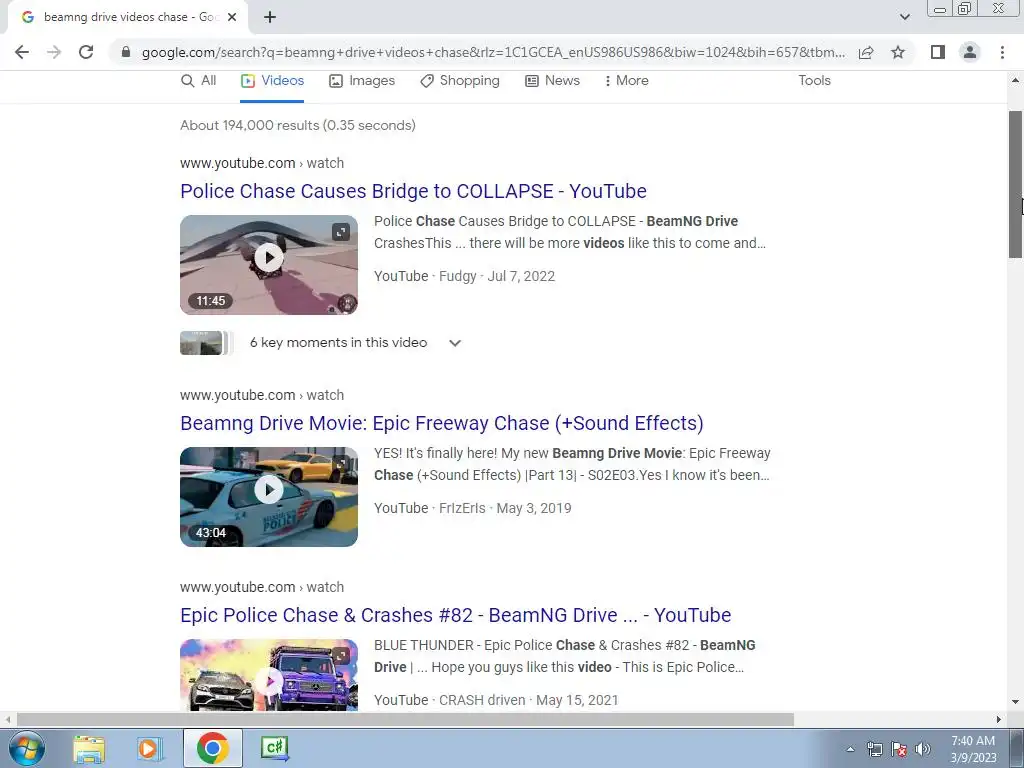This screenshot has height=768, width=1024.
Task: Switch to the Shopping search tab
Action: pos(460,80)
